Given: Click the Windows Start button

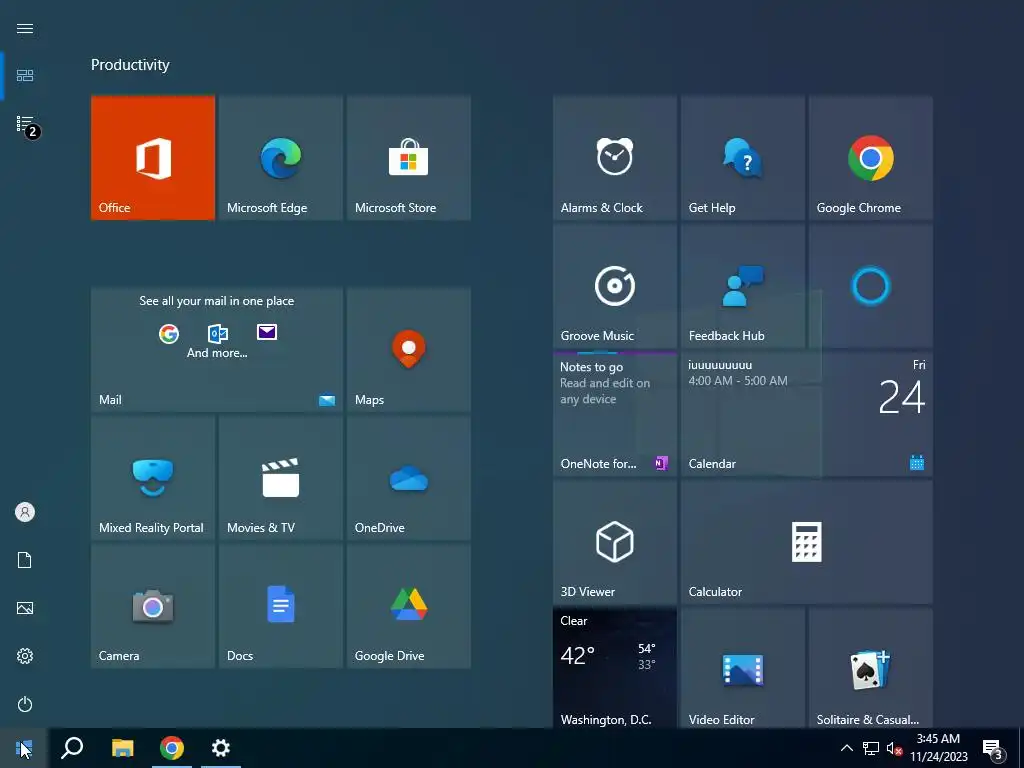Looking at the screenshot, I should pyautogui.click(x=24, y=748).
